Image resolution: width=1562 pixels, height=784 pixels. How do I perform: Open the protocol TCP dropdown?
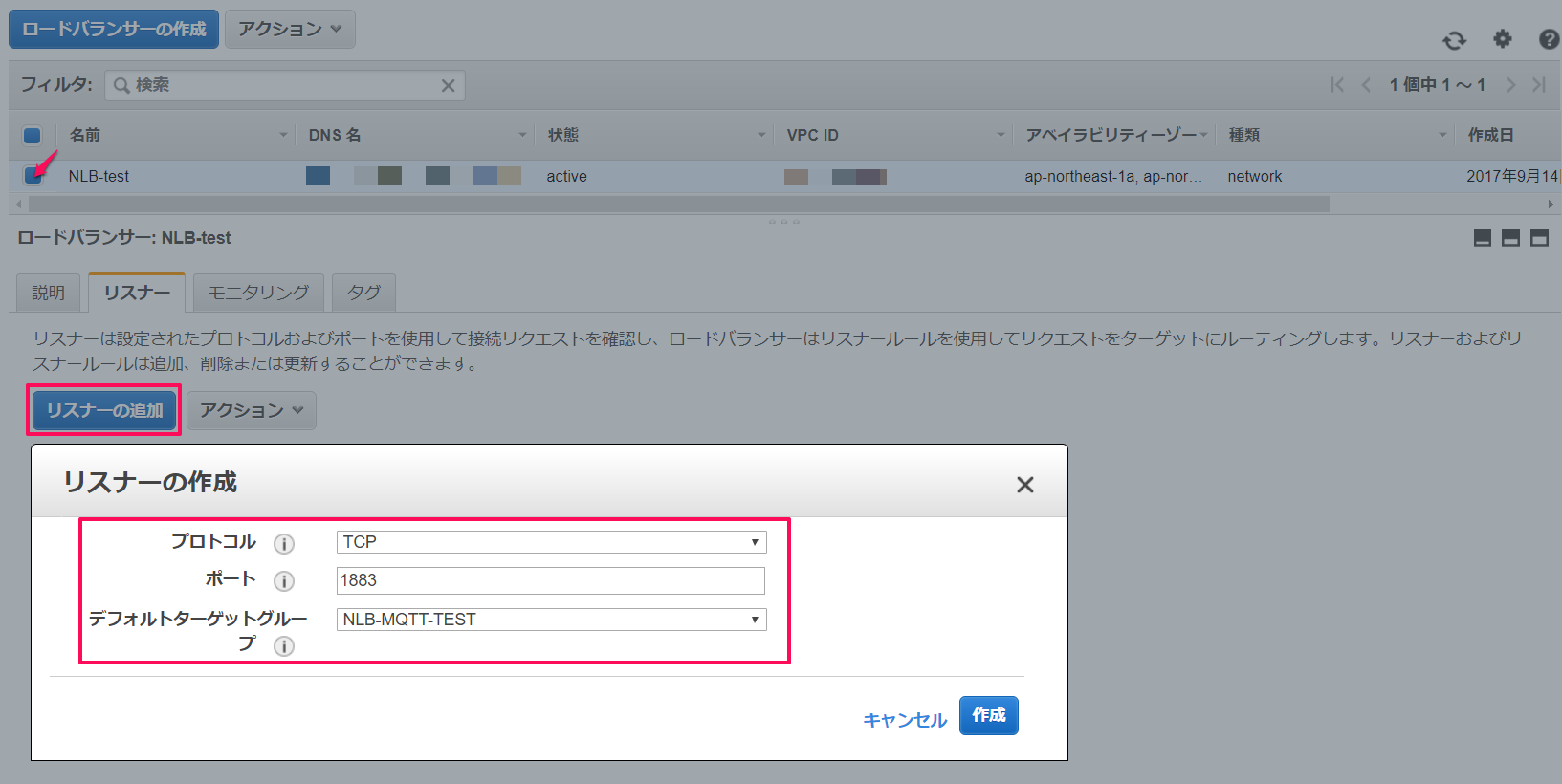(x=551, y=542)
